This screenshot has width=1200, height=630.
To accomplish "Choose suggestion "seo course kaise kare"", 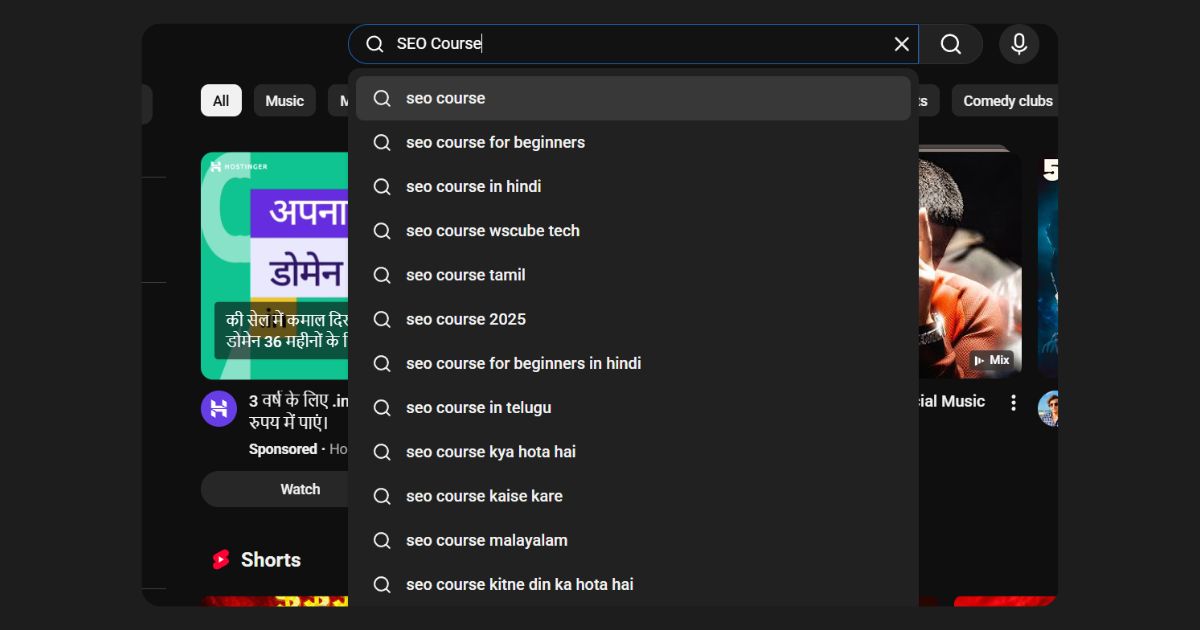I will 633,496.
